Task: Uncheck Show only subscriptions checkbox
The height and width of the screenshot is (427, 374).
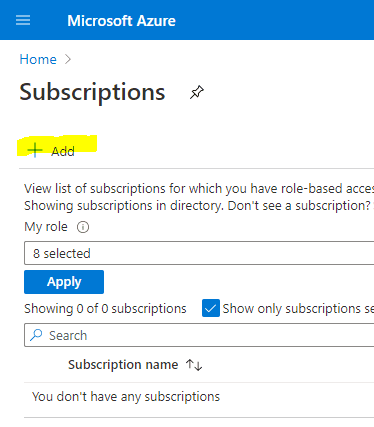Action: tap(211, 308)
